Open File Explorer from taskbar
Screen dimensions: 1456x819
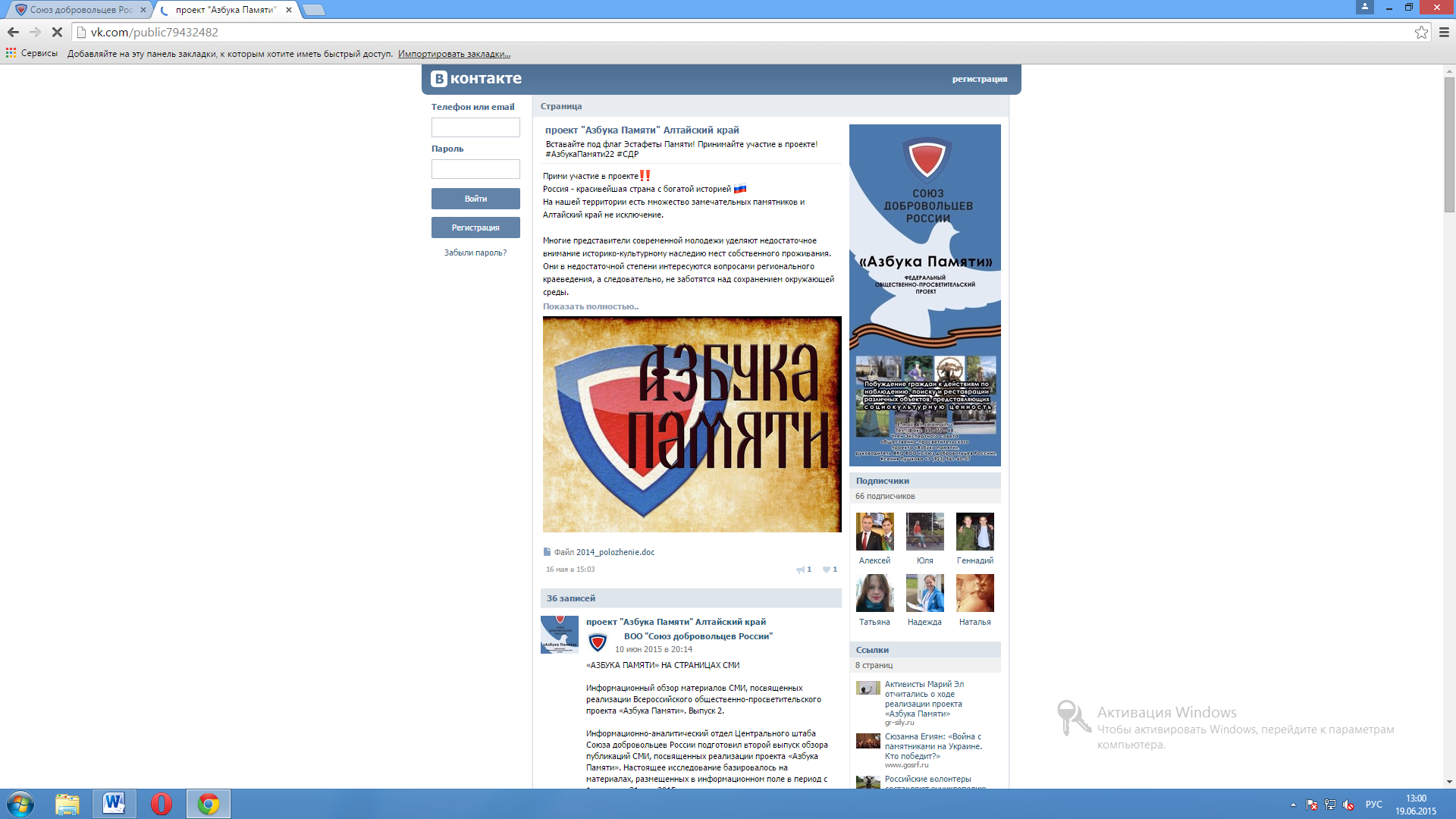[67, 804]
